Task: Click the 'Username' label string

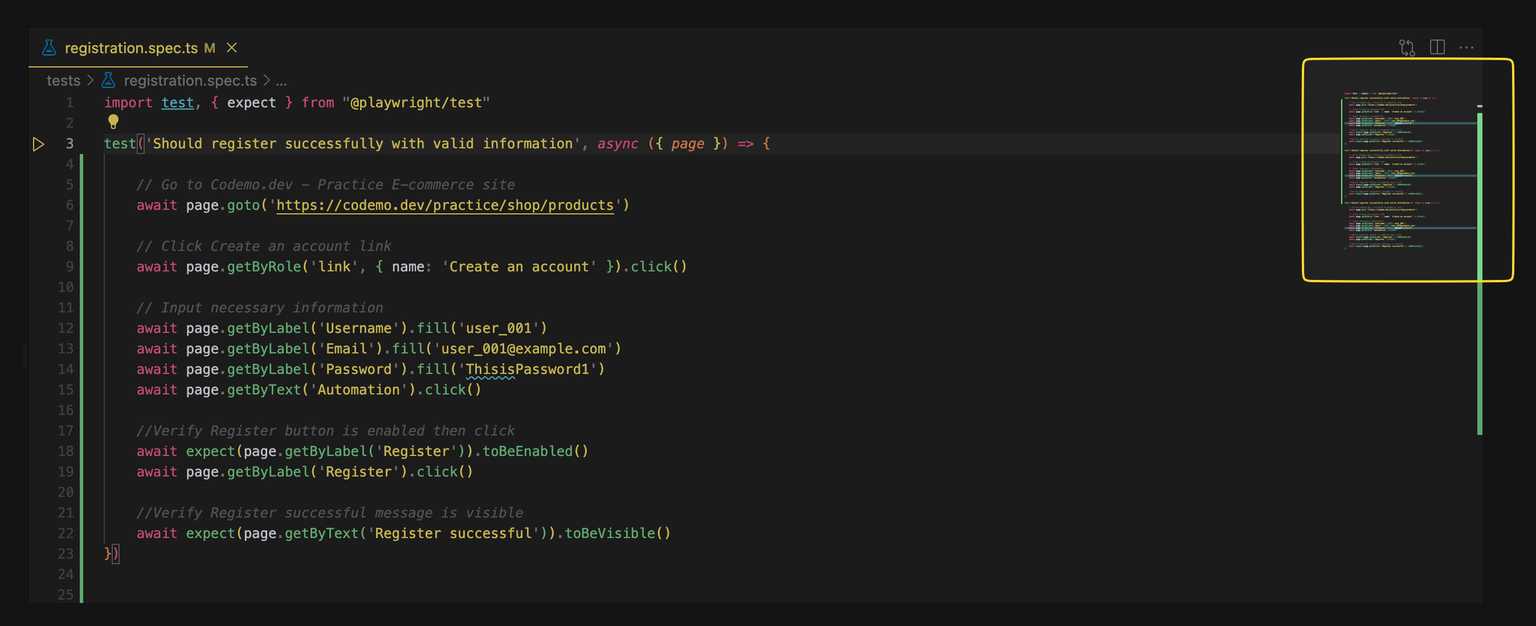Action: [x=359, y=328]
